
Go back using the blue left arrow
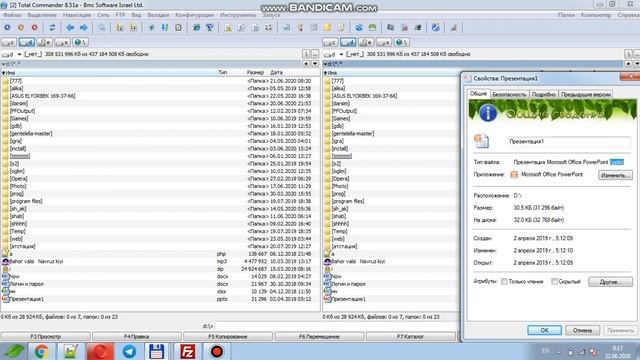pos(70,27)
